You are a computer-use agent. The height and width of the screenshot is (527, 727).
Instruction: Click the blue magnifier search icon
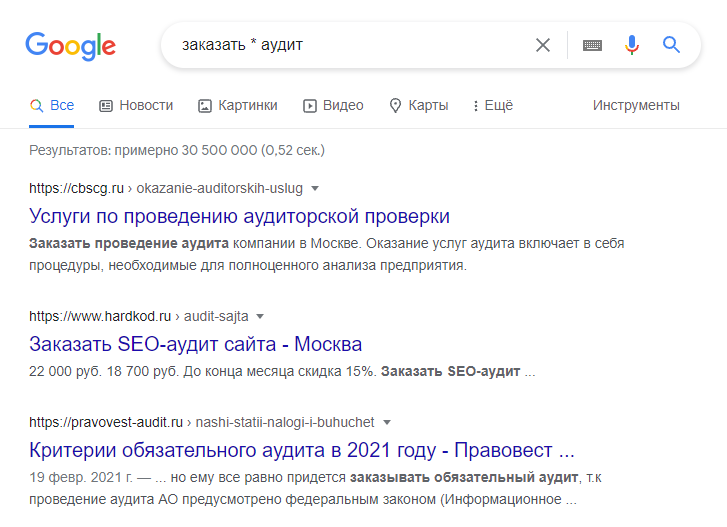(671, 45)
